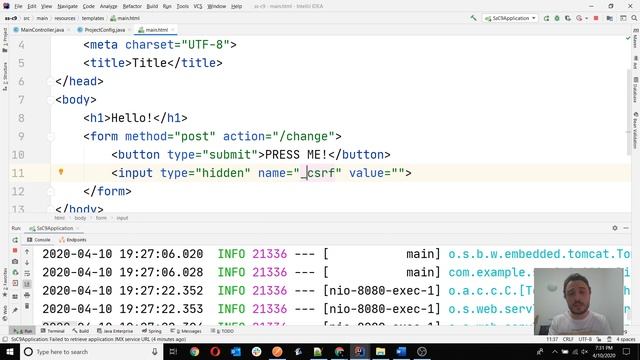This screenshot has width=640, height=360.
Task: Click the Run with Coverage icon
Action: pyautogui.click(x=568, y=18)
